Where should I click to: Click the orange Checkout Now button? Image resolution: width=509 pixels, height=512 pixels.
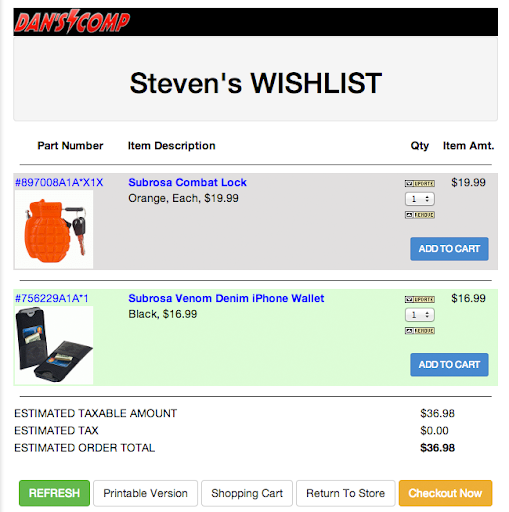(x=445, y=493)
